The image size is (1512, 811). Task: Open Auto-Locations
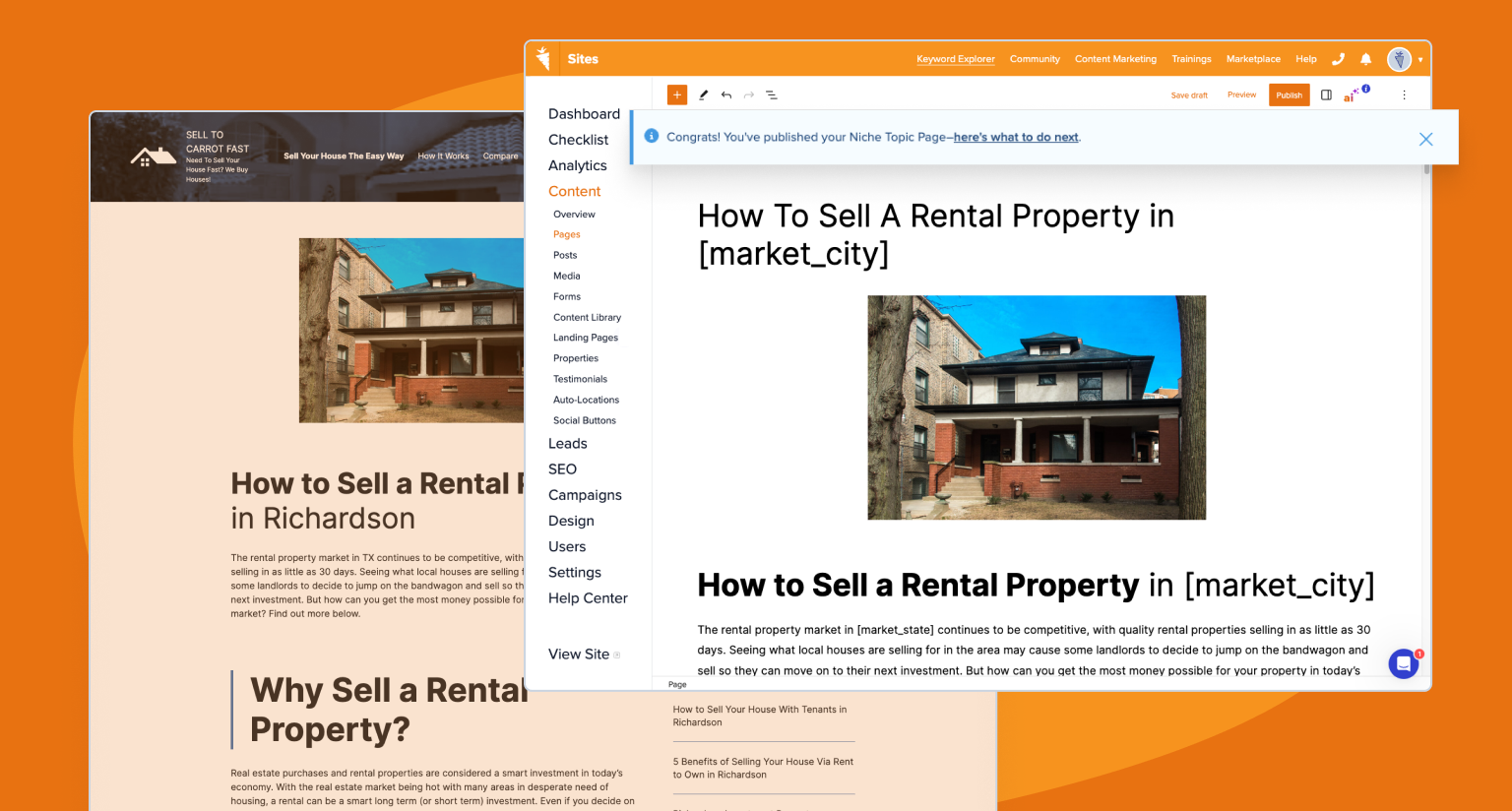point(586,400)
